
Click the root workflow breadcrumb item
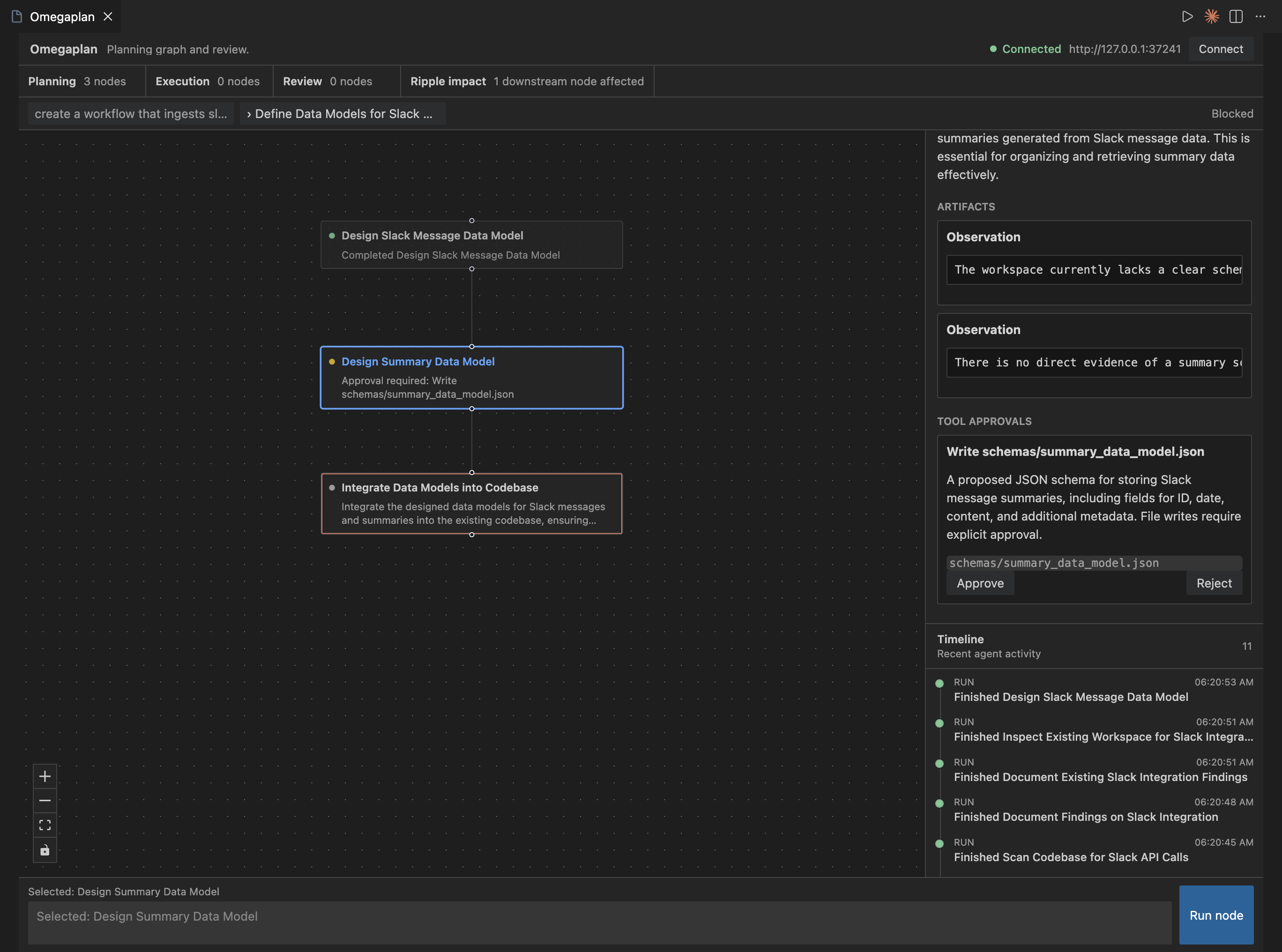point(131,113)
